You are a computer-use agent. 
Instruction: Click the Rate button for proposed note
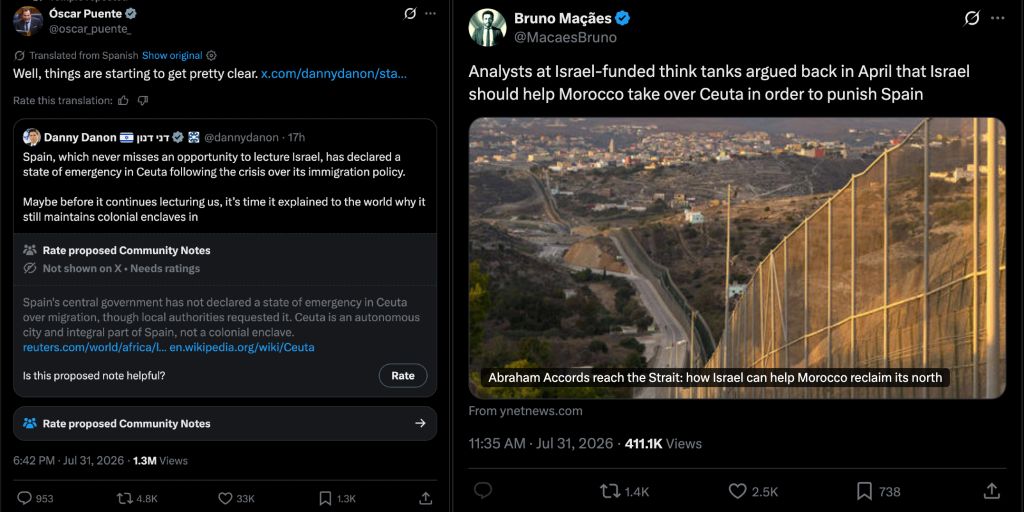403,376
